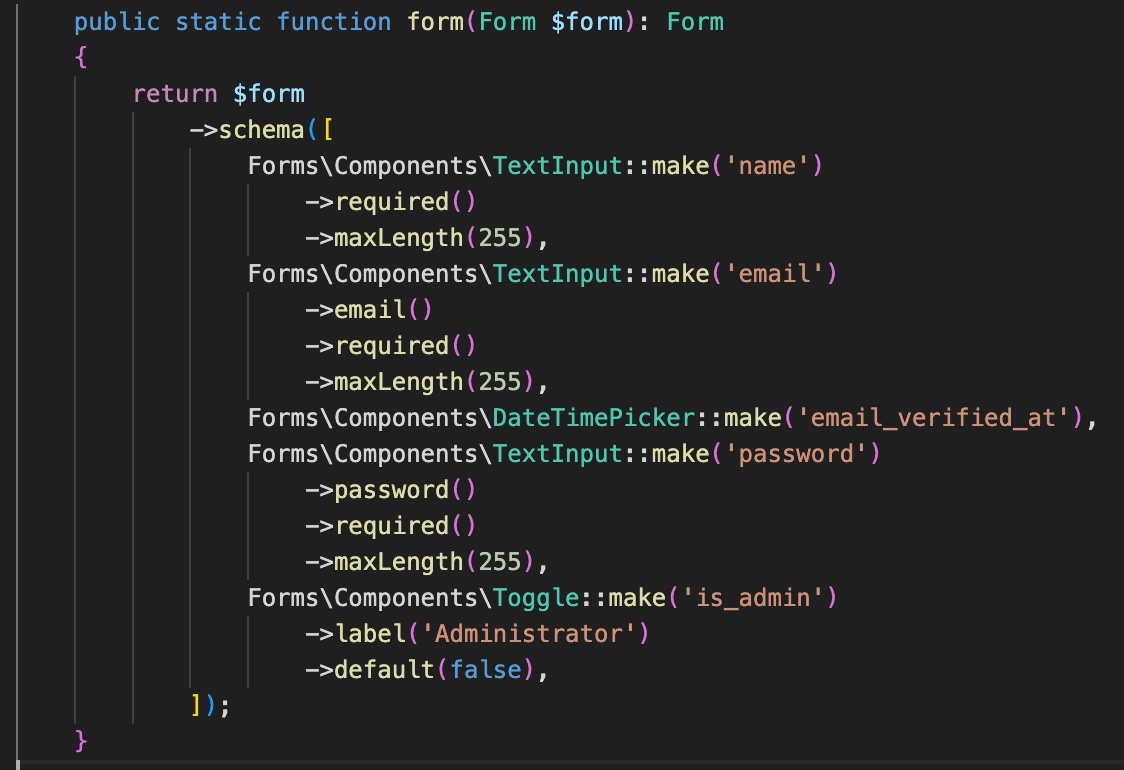The image size is (1124, 770).
Task: Click the default method call
Action: pos(384,670)
